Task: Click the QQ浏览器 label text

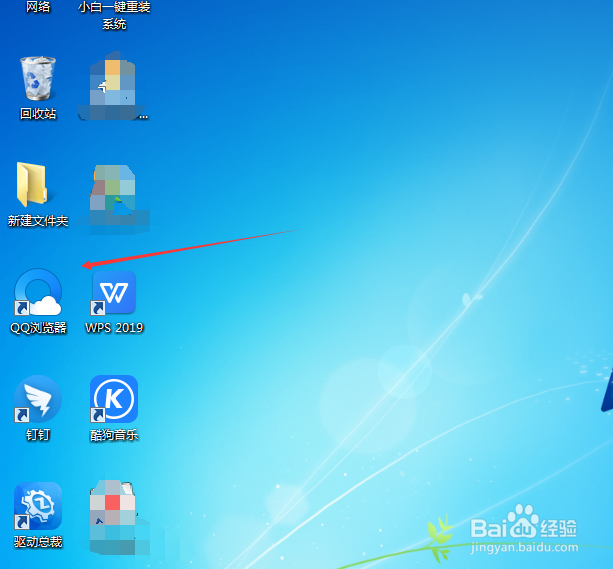Action: pos(38,328)
